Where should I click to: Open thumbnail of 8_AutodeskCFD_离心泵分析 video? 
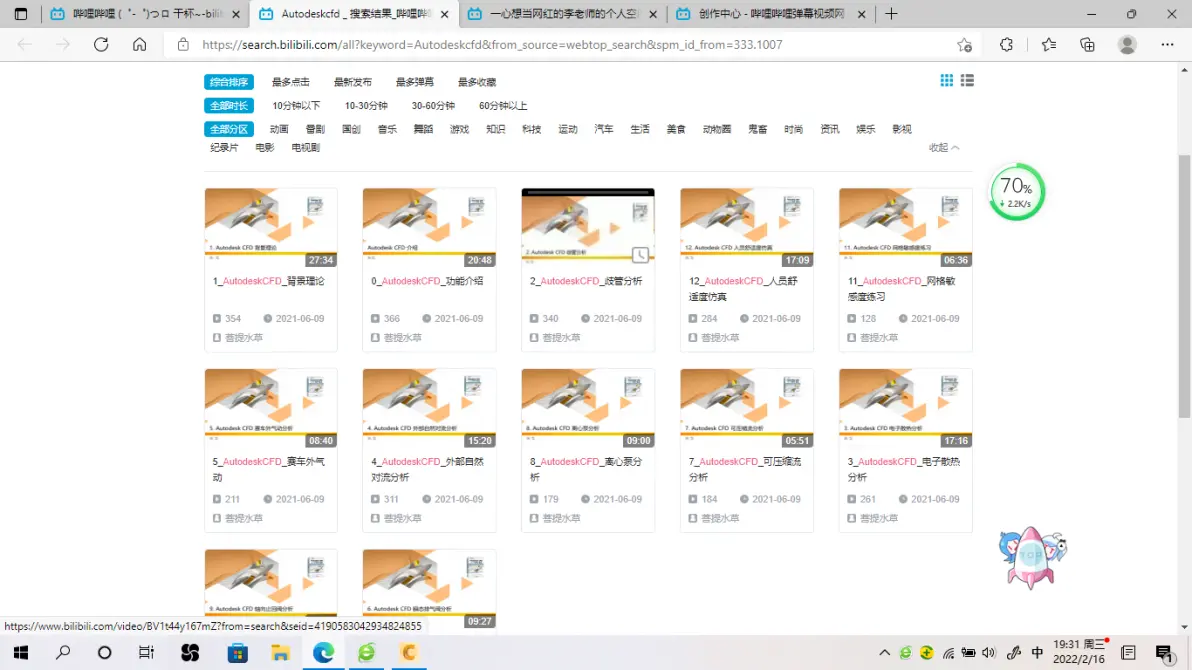(x=588, y=408)
